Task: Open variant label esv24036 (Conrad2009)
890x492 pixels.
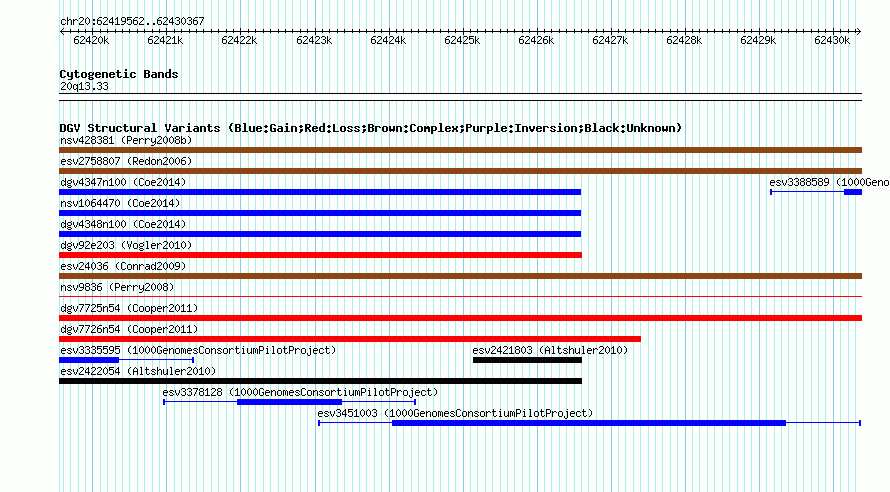Action: [x=123, y=266]
